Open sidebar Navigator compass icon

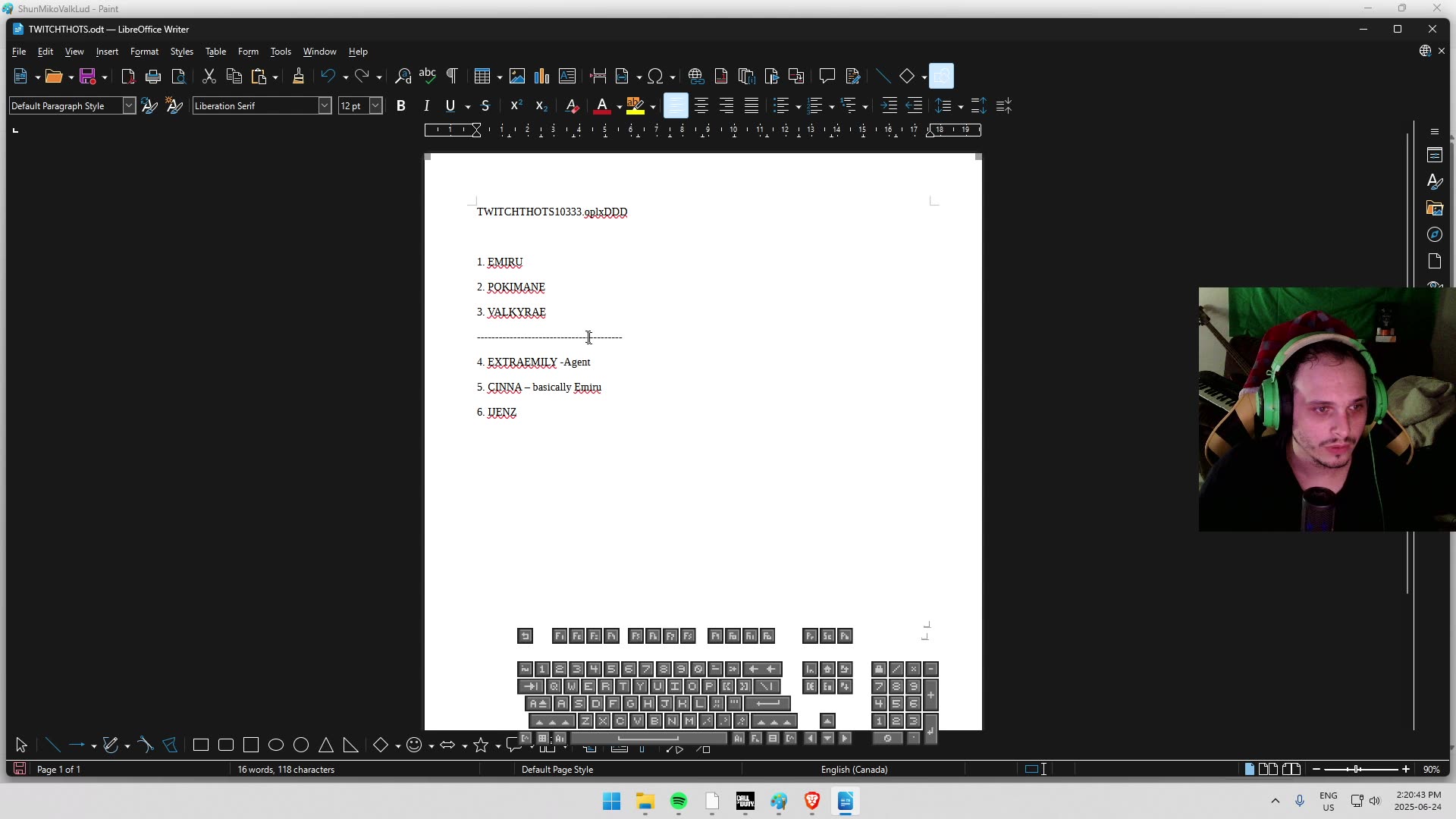[1434, 234]
